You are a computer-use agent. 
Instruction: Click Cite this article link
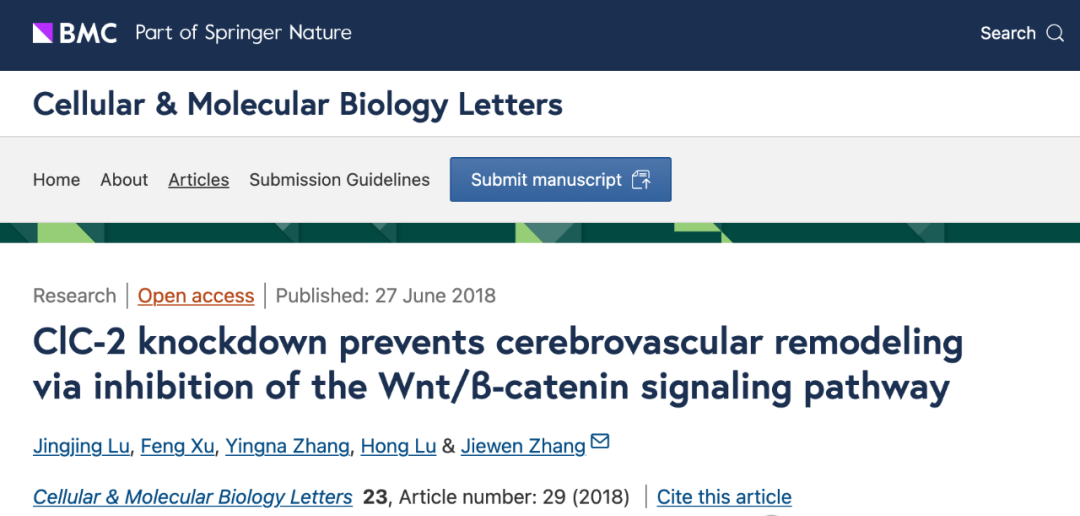[x=724, y=497]
